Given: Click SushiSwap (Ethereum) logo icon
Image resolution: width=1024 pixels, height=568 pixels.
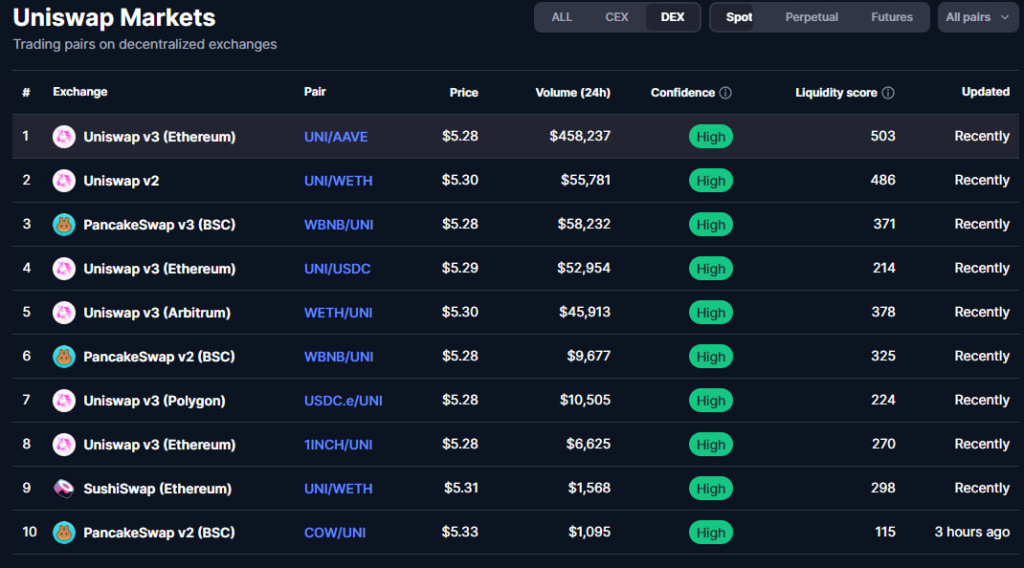Looking at the screenshot, I should click(64, 488).
